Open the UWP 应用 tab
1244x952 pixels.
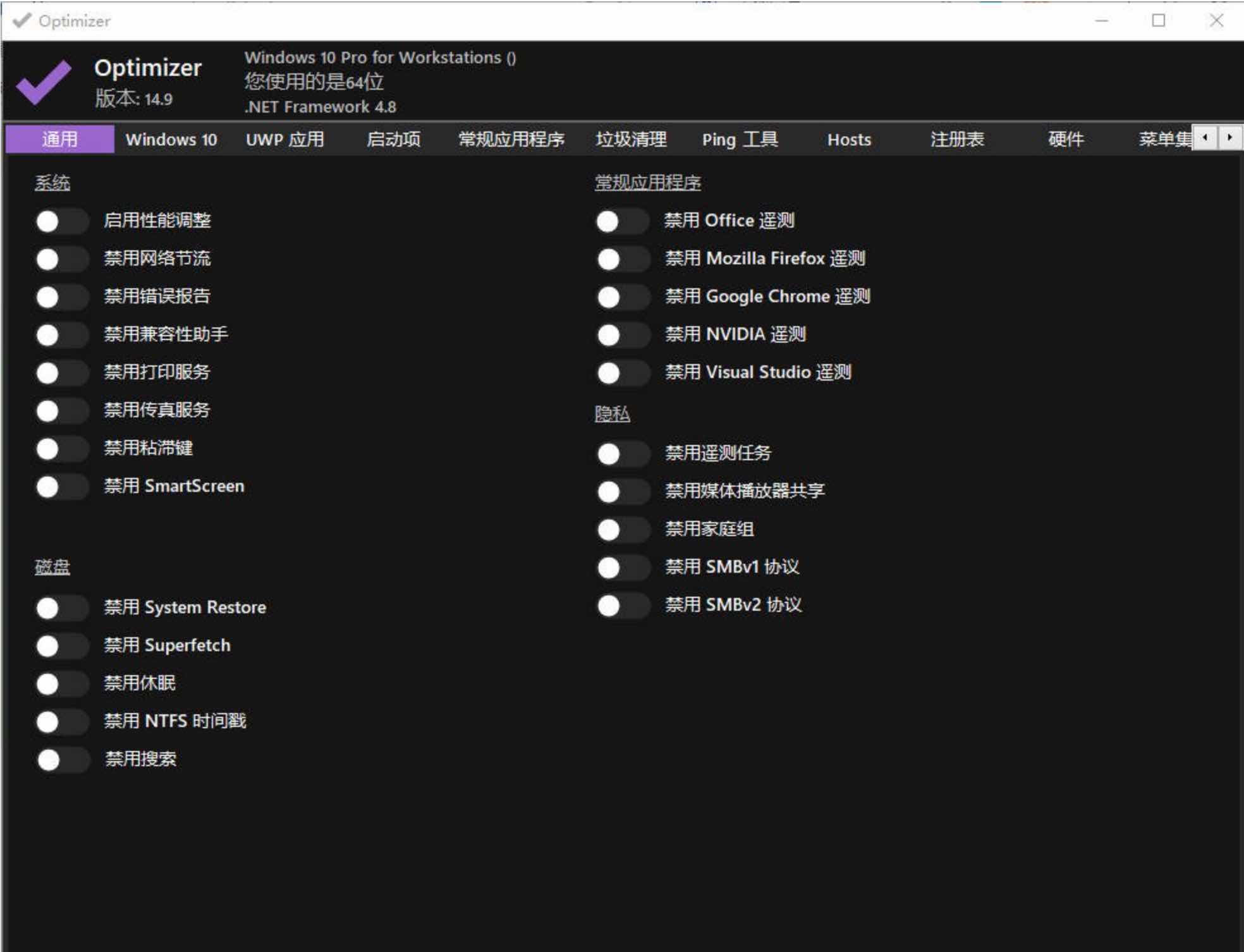point(285,139)
